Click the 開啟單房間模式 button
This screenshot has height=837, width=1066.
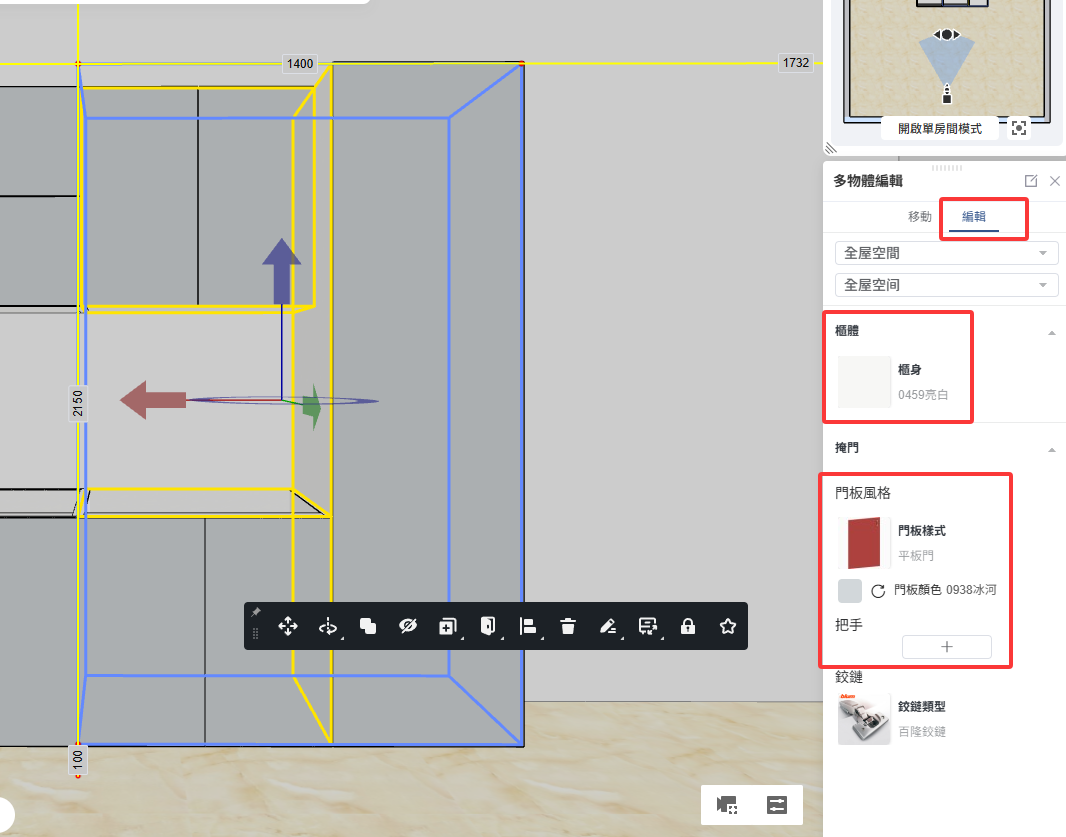tap(939, 128)
